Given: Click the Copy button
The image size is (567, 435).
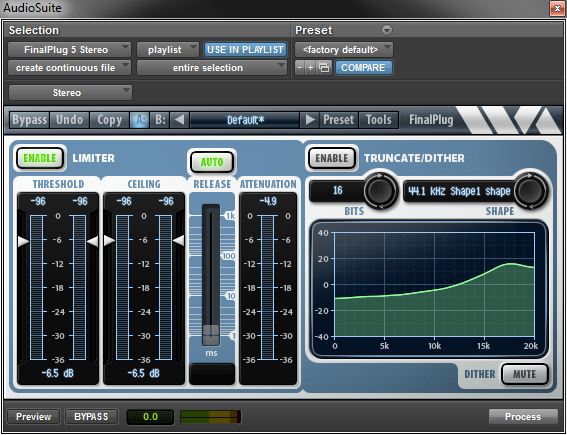Looking at the screenshot, I should (x=109, y=120).
